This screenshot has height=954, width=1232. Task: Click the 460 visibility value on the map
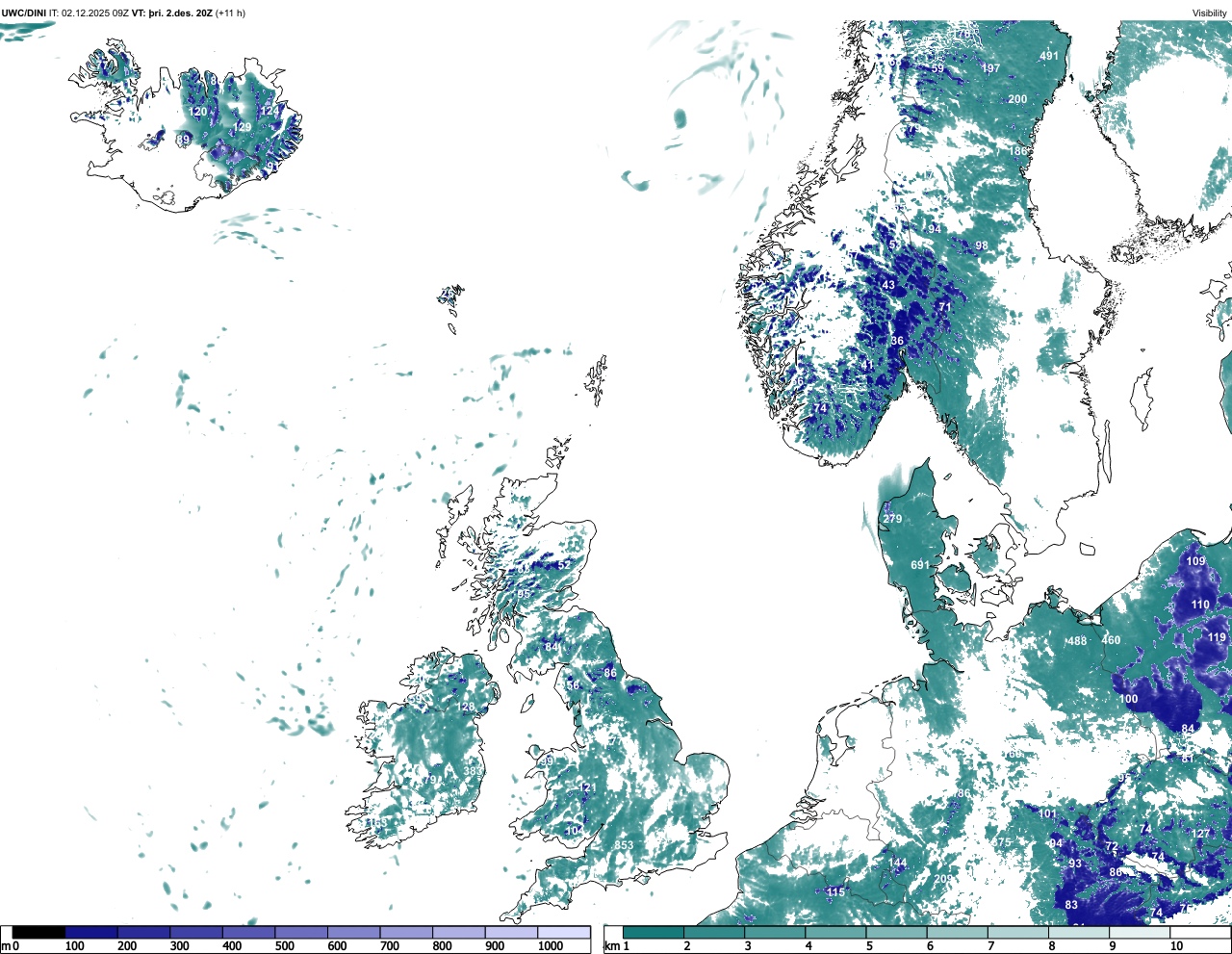point(1111,640)
